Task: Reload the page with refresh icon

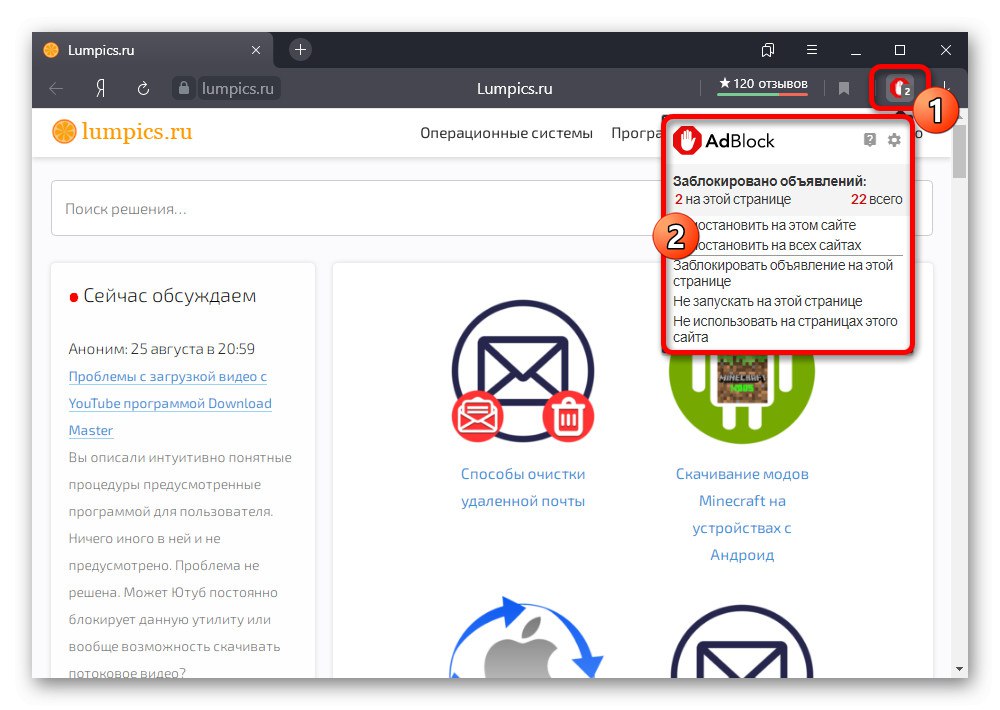Action: [x=143, y=89]
